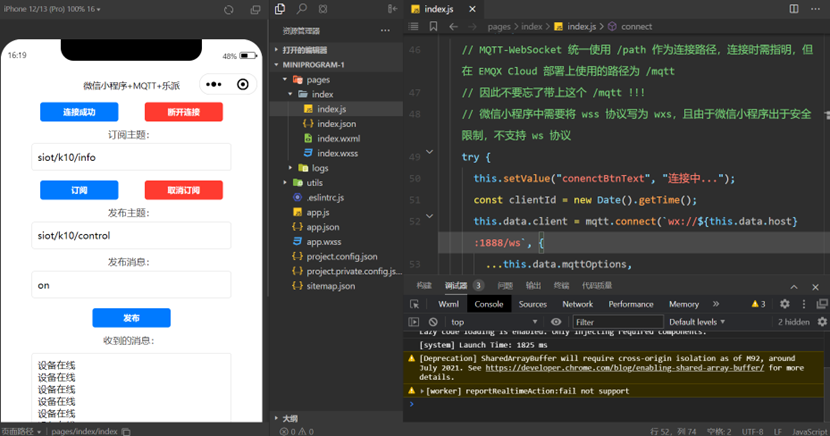Toggle the outline list icon in the editor toolbar
Image resolution: width=830 pixels, height=436 pixels.
click(414, 26)
